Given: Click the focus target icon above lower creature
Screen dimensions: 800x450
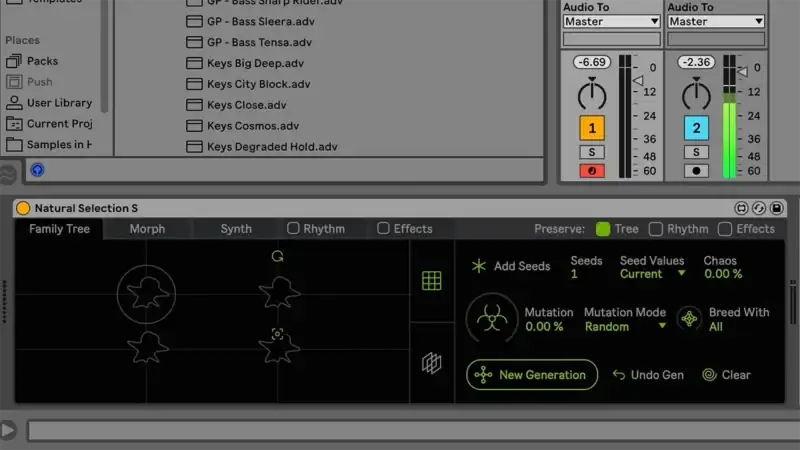Looking at the screenshot, I should pyautogui.click(x=278, y=334).
